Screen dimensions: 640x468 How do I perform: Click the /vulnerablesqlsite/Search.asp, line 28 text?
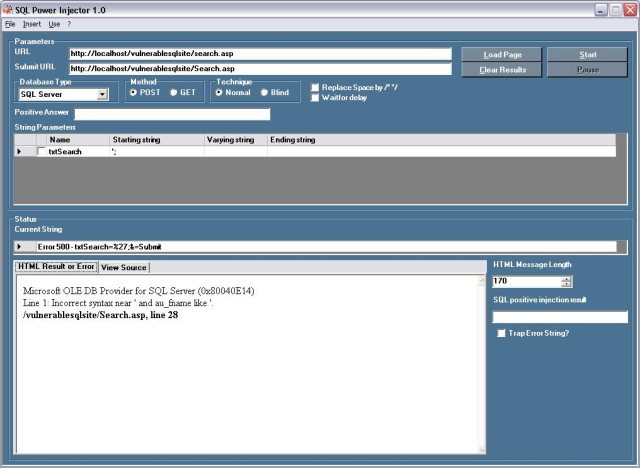100,315
